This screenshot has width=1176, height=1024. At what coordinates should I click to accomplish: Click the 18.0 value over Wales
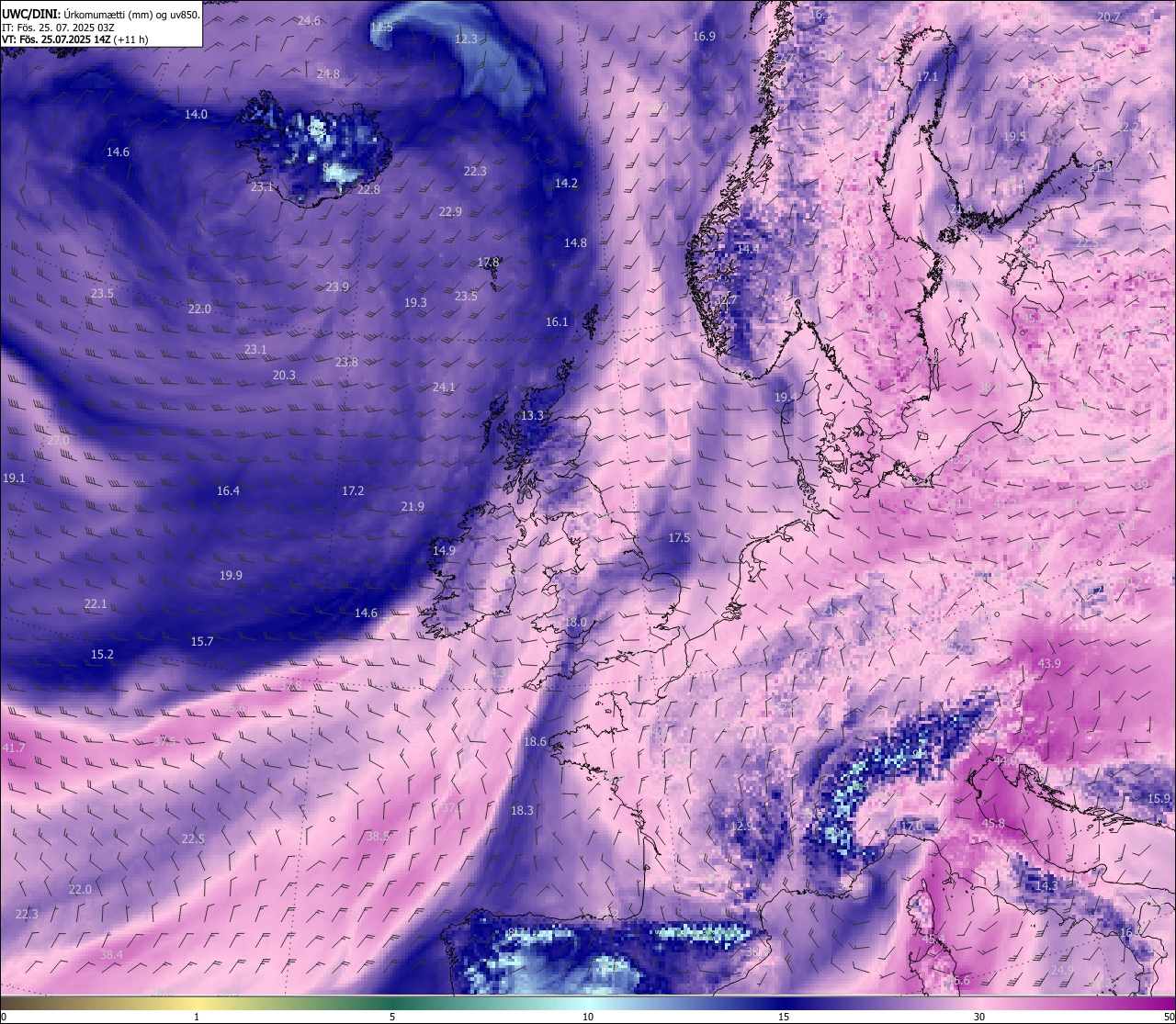point(575,622)
